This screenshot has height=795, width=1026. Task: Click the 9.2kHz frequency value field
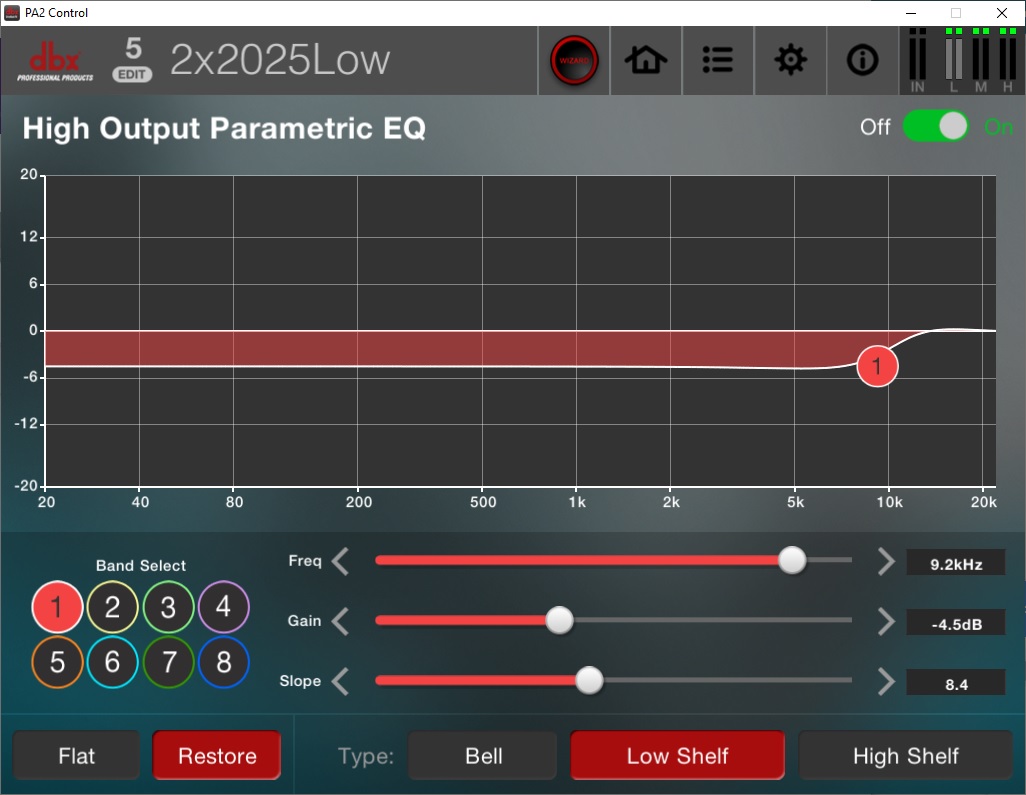(955, 563)
